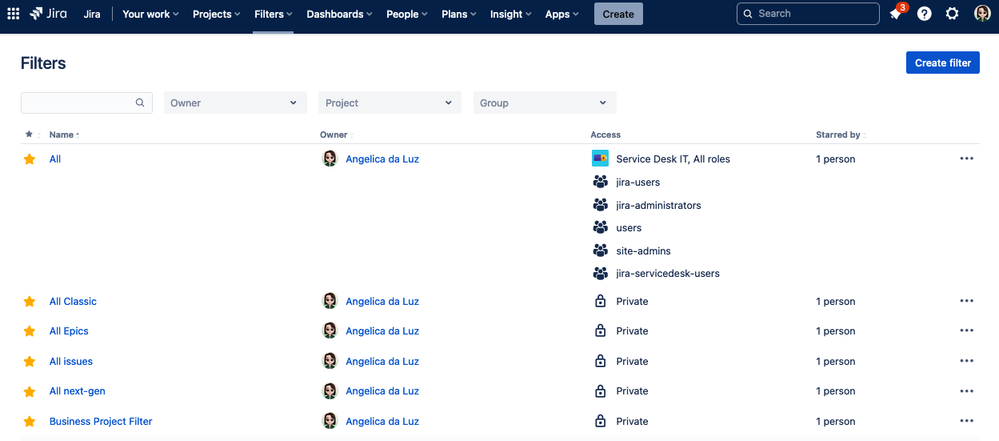The image size is (999, 441).
Task: Click the filter search input field
Action: click(x=87, y=103)
